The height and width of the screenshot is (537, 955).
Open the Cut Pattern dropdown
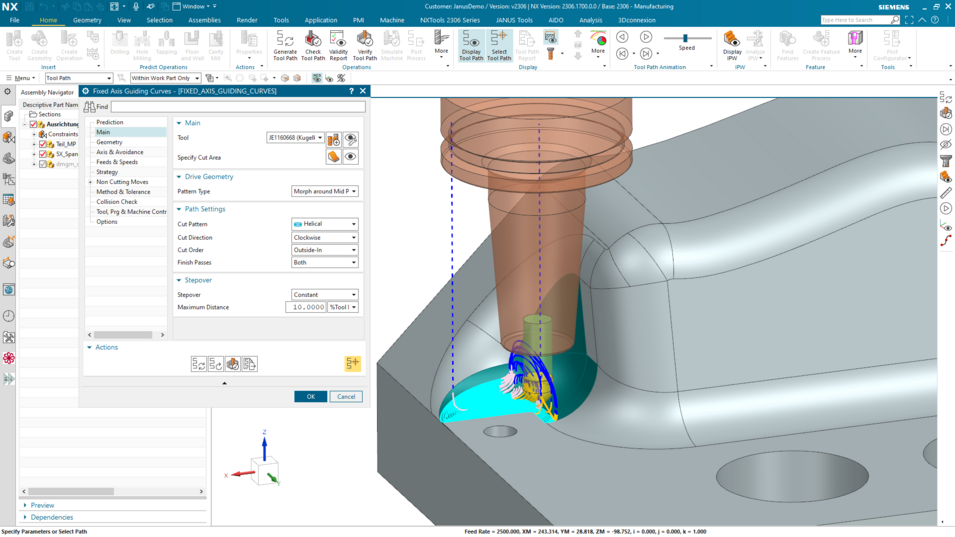(x=325, y=224)
